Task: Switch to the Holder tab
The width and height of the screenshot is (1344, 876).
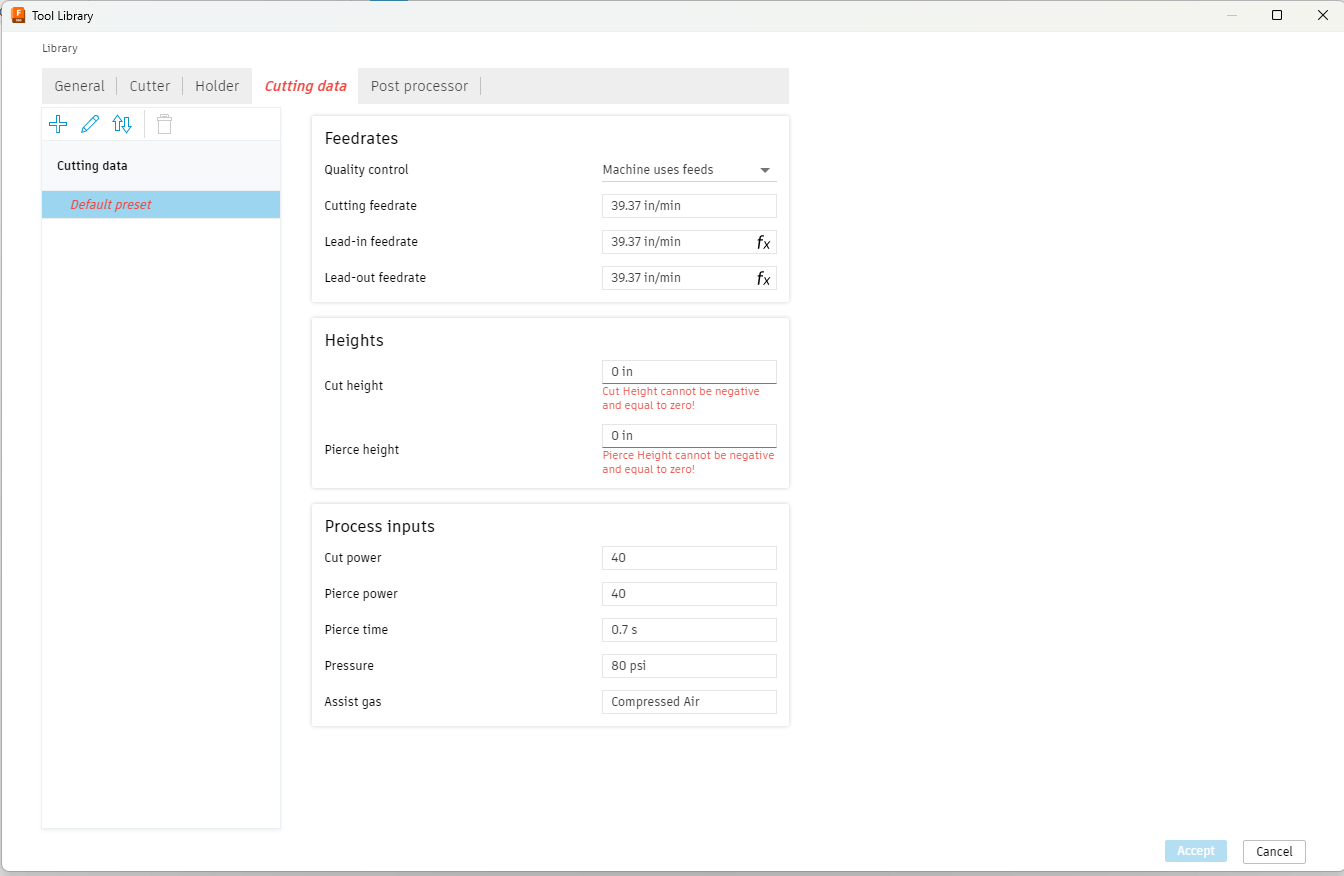Action: tap(216, 85)
